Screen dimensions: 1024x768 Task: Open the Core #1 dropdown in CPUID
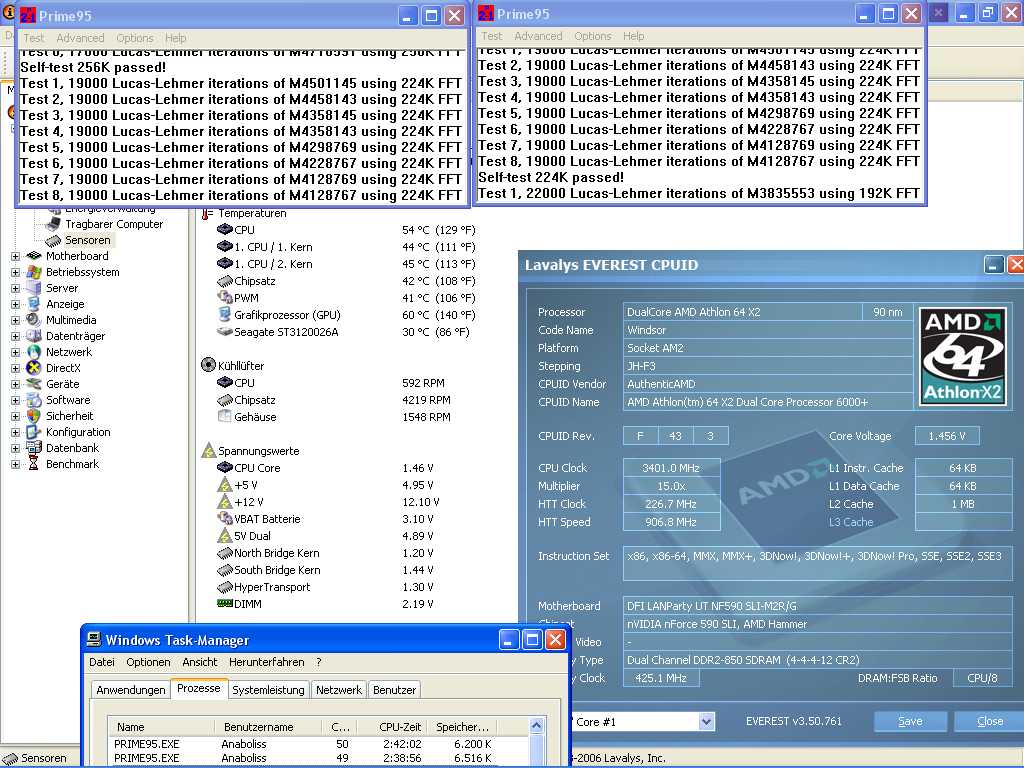pyautogui.click(x=706, y=722)
